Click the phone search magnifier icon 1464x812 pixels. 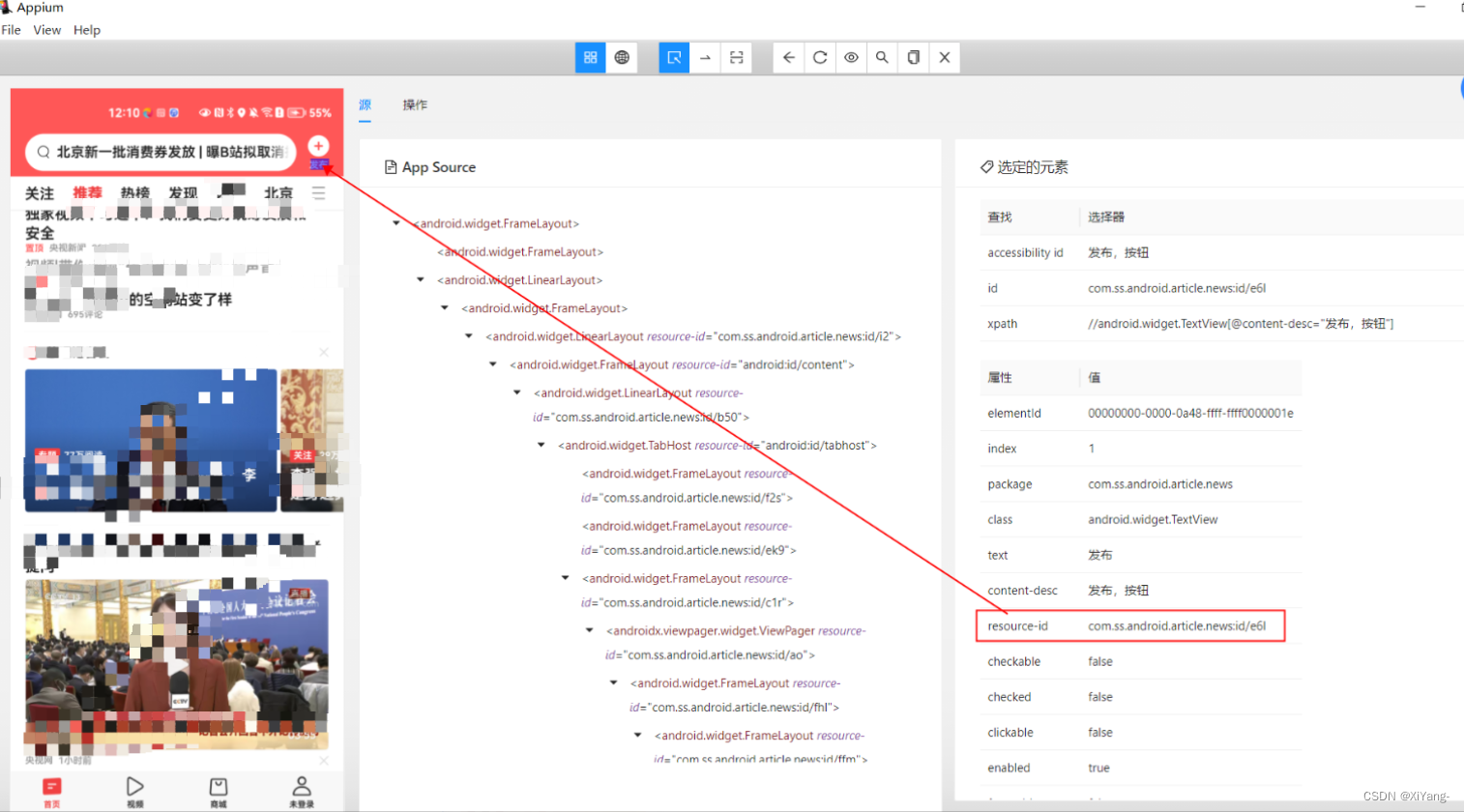coord(44,152)
